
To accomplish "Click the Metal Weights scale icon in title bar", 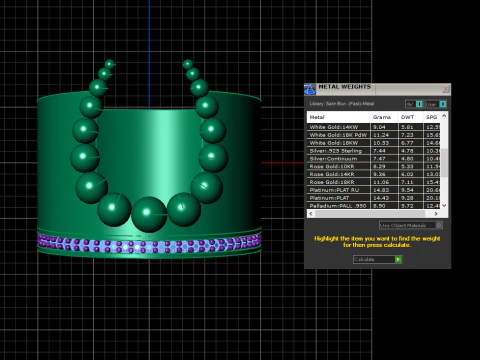I will pos(310,89).
